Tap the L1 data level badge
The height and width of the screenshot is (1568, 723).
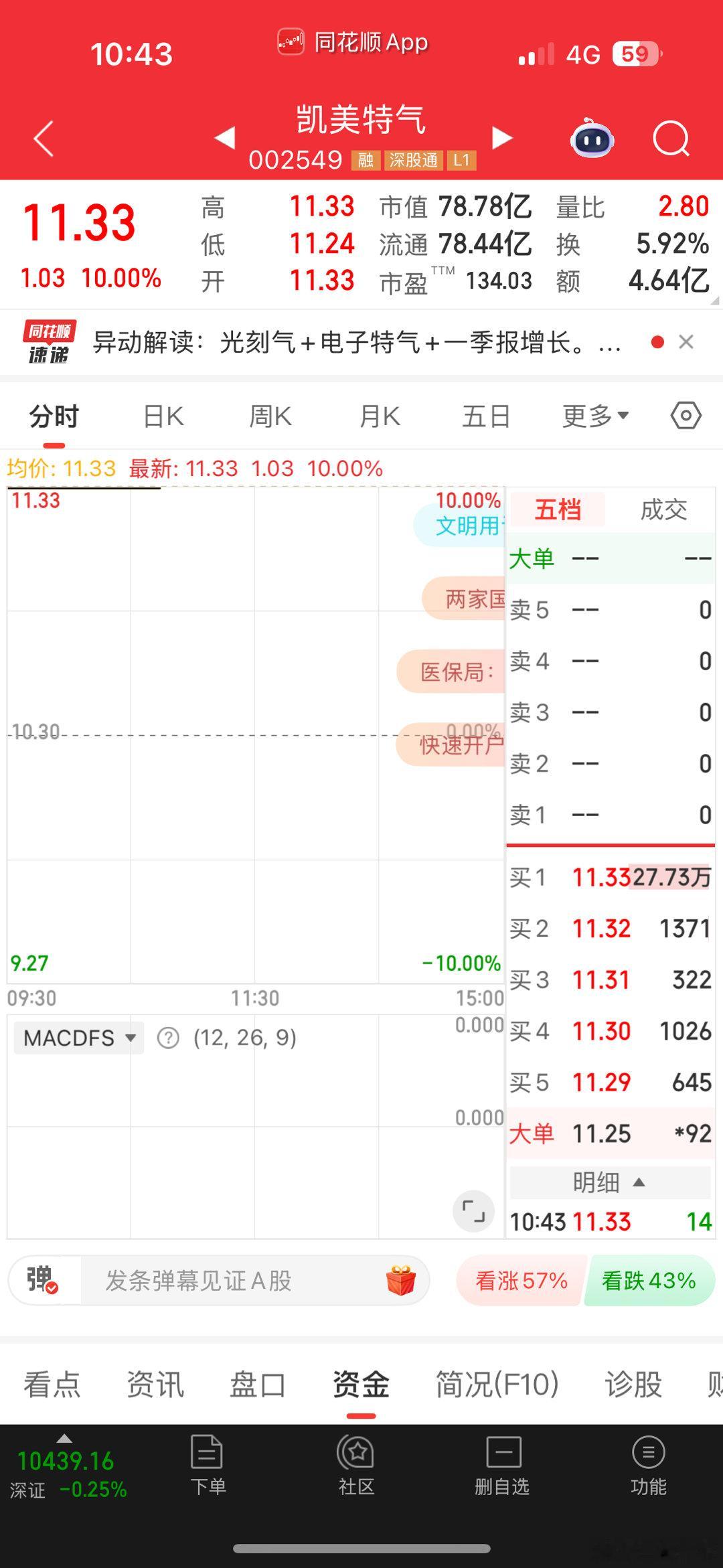pos(461,161)
